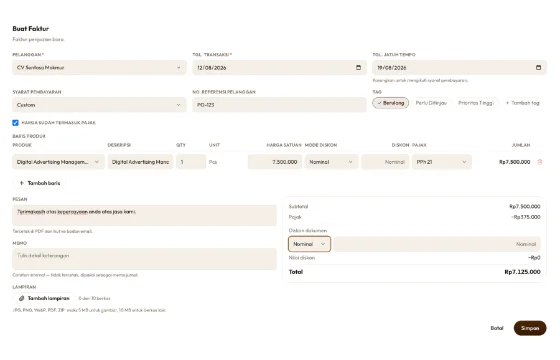This screenshot has height=360, width=560.
Task: Toggle the Perlu Ditinjau tag
Action: click(431, 103)
